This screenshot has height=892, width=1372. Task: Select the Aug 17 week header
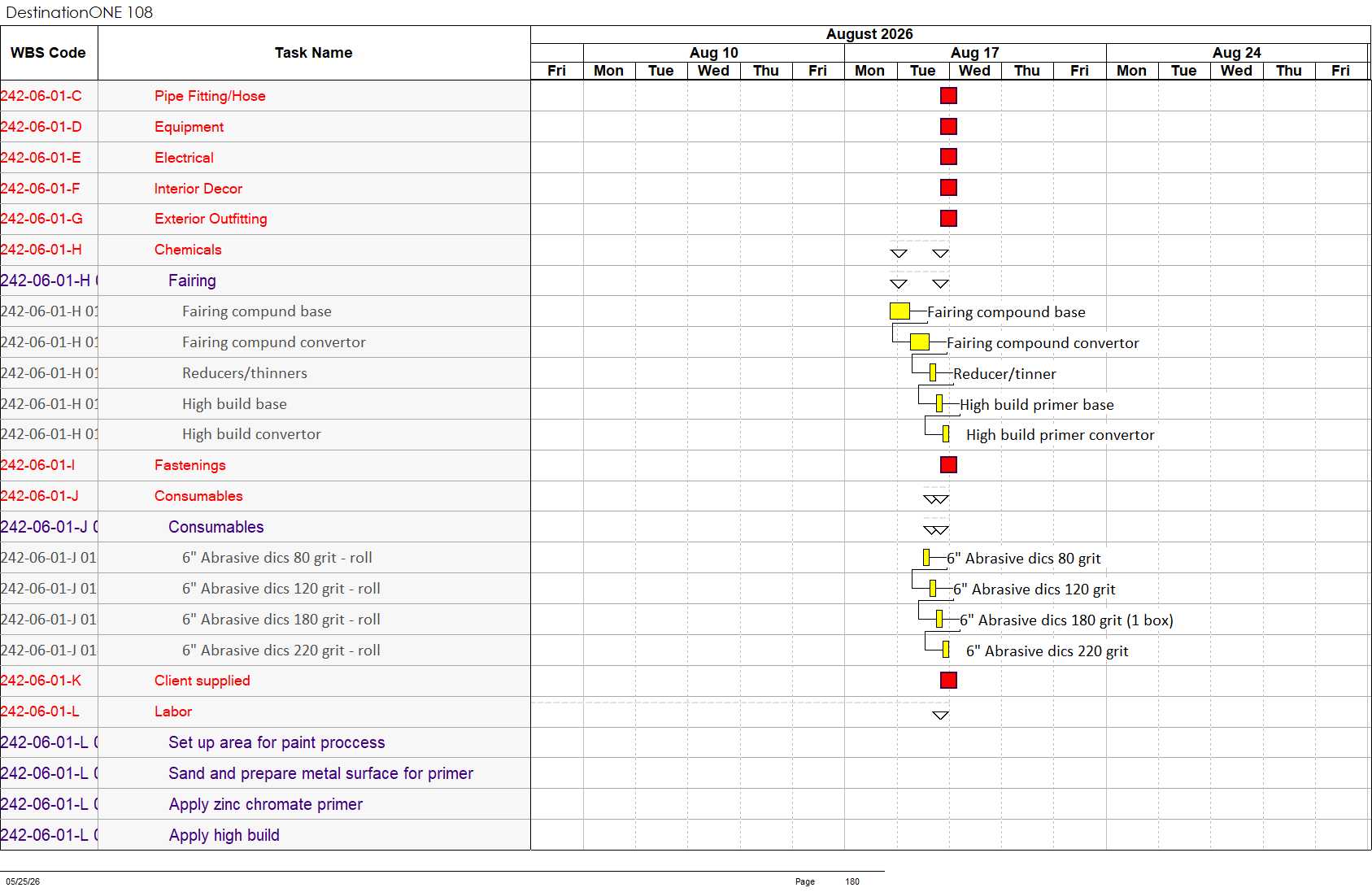(975, 53)
